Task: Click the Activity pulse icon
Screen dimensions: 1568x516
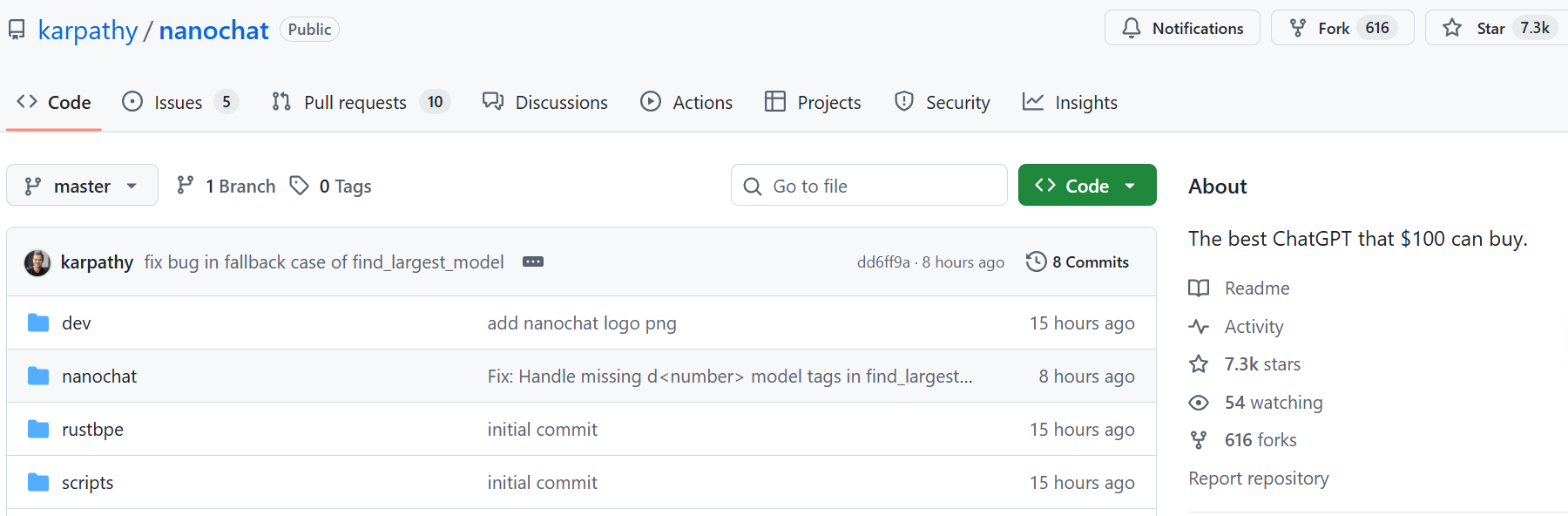Action: [x=1199, y=327]
